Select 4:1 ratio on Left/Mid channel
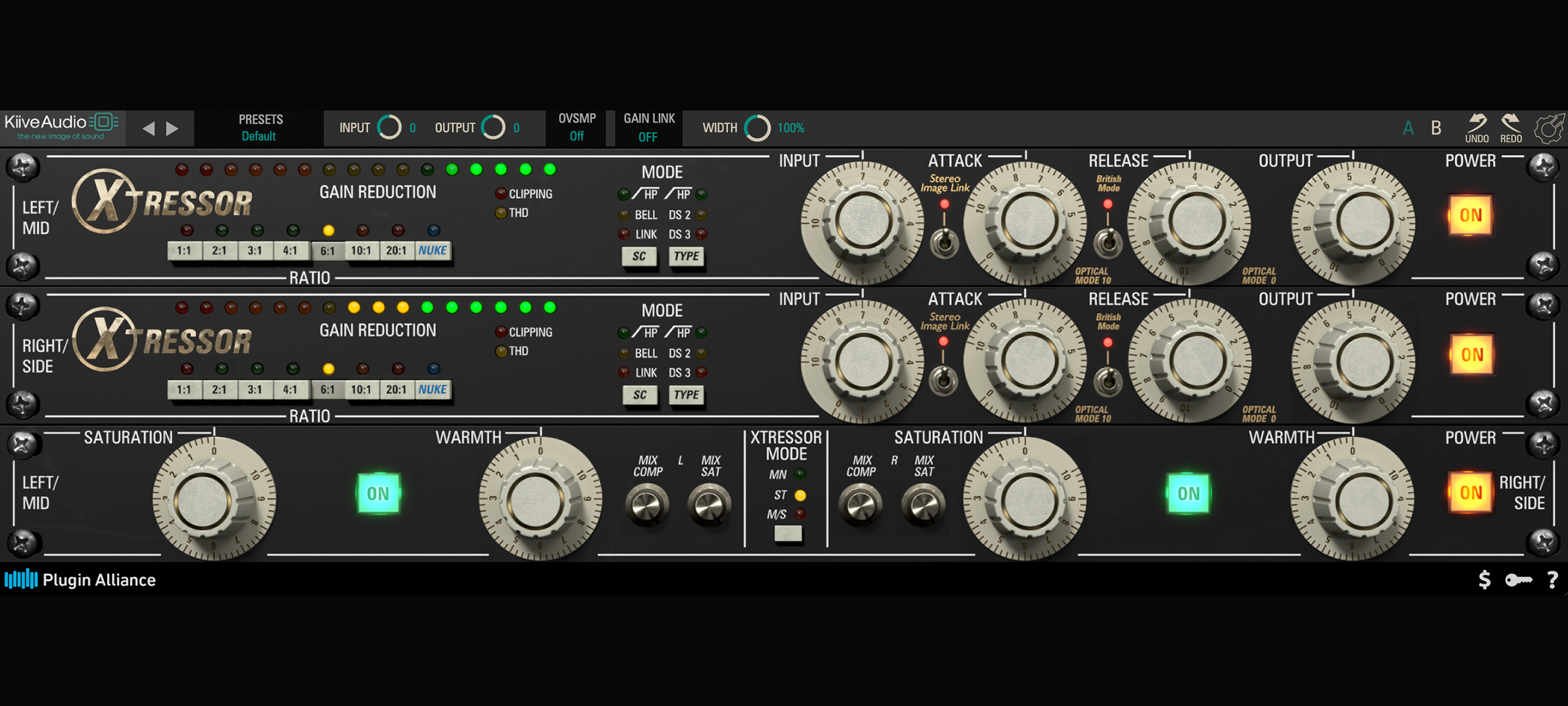The image size is (1568, 706). [290, 251]
